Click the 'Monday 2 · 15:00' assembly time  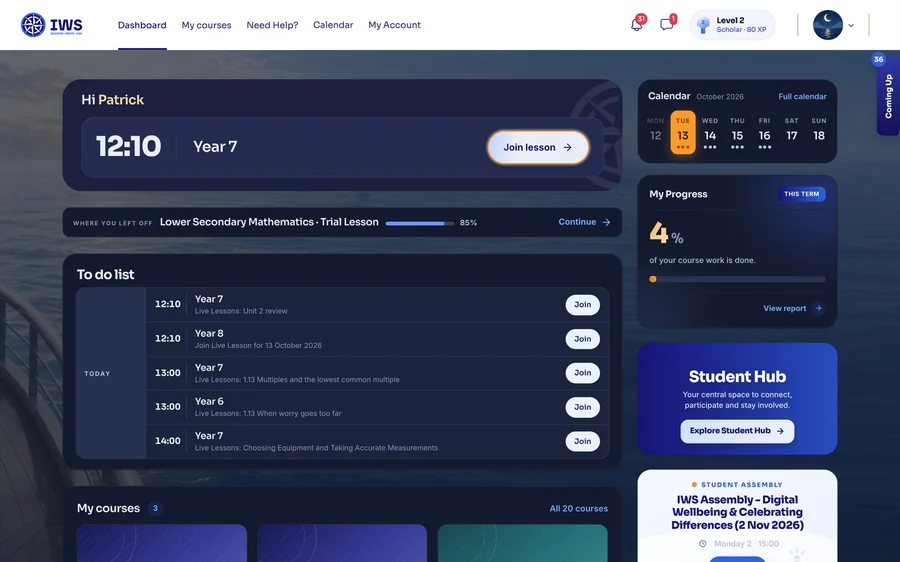pyautogui.click(x=746, y=544)
